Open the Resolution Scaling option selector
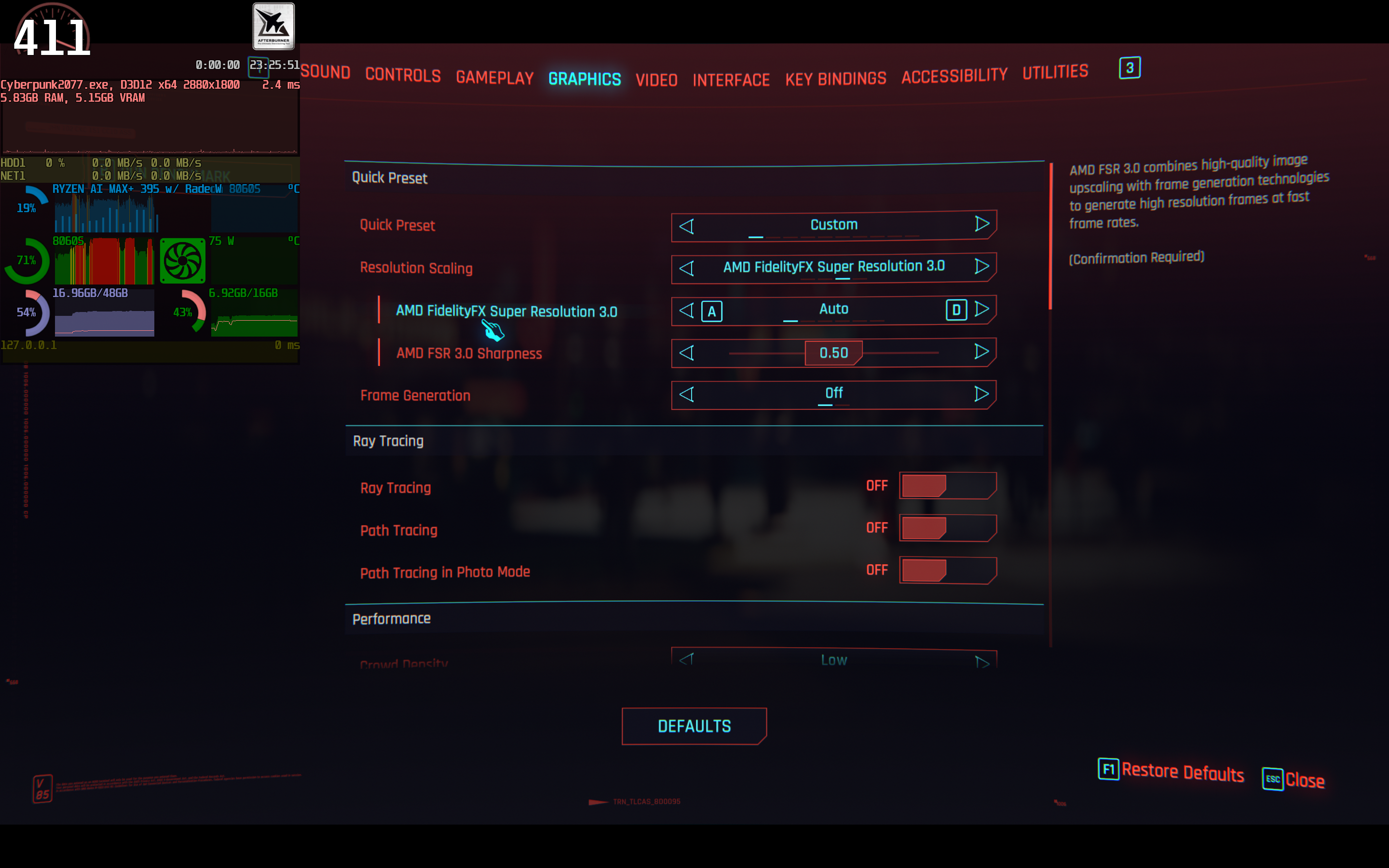 [x=833, y=267]
